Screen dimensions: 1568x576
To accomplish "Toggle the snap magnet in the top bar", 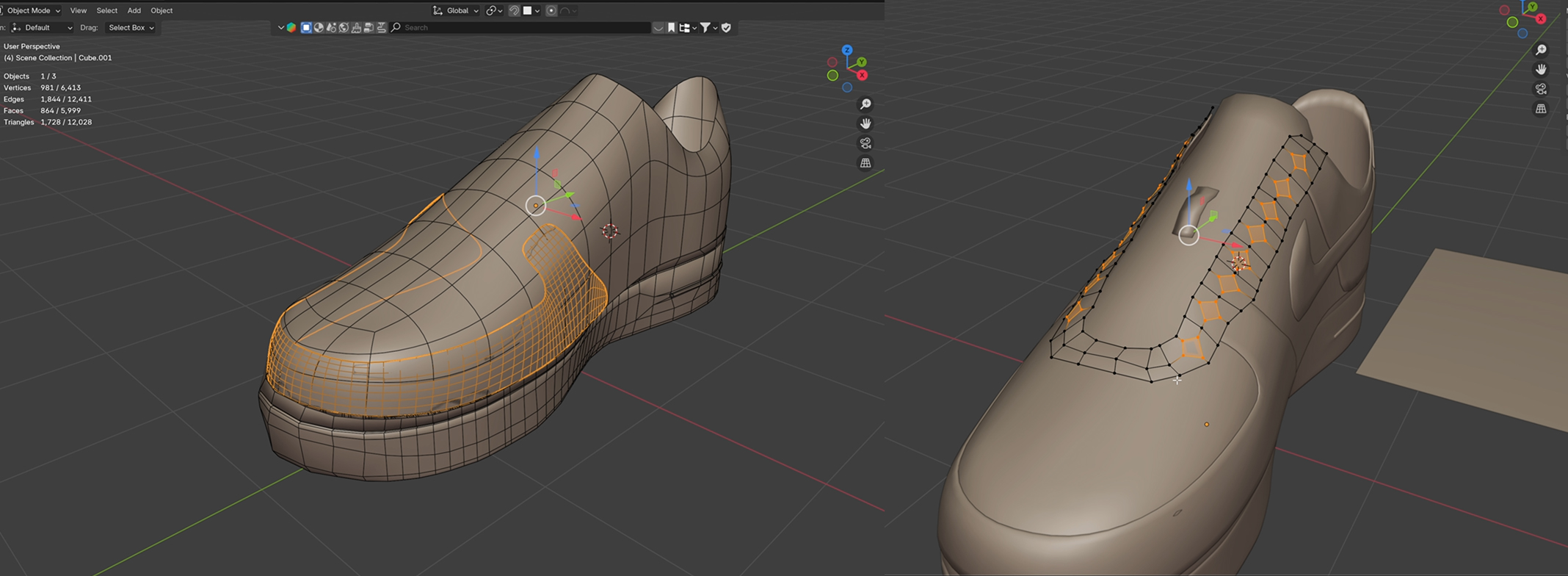I will pos(514,10).
